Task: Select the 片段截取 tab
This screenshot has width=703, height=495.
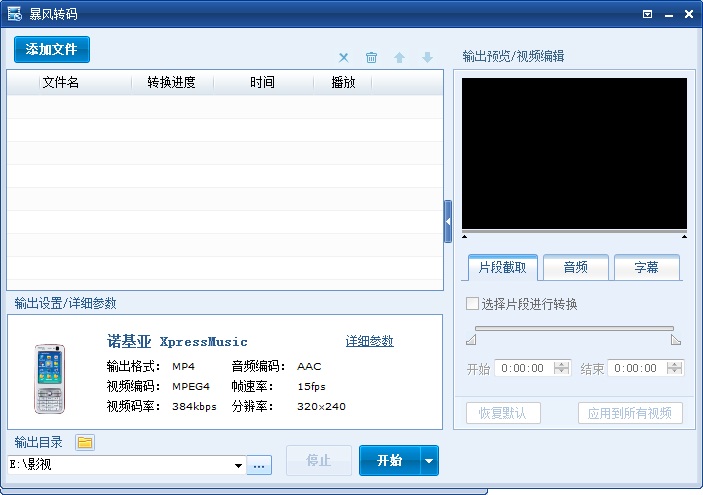Action: [x=503, y=267]
